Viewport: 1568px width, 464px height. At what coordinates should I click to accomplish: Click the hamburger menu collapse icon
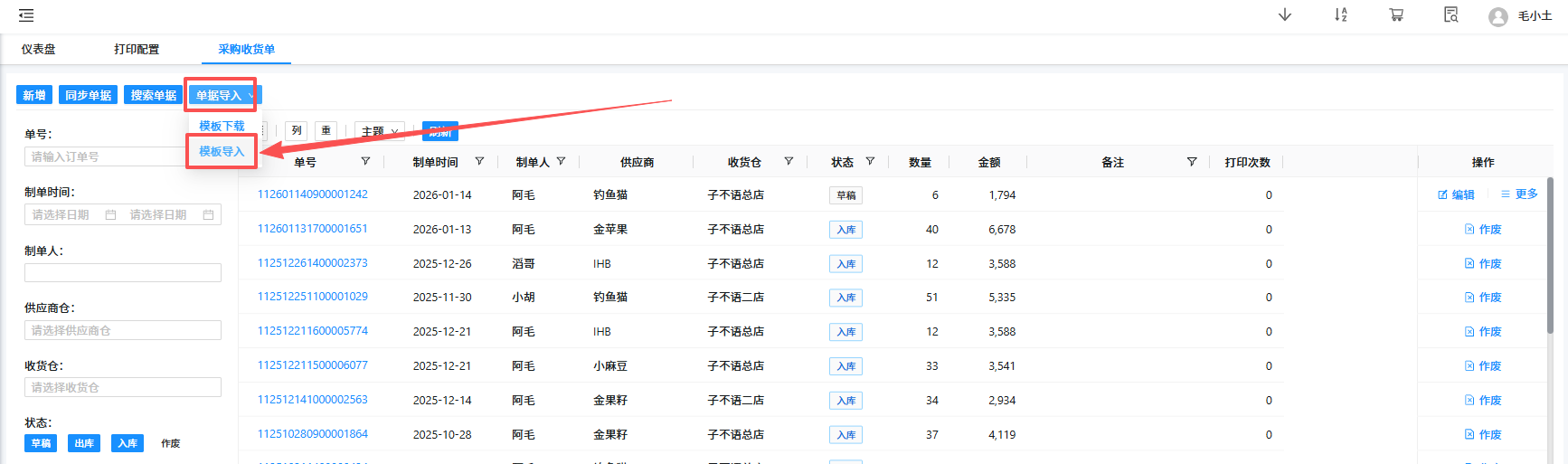click(x=26, y=15)
